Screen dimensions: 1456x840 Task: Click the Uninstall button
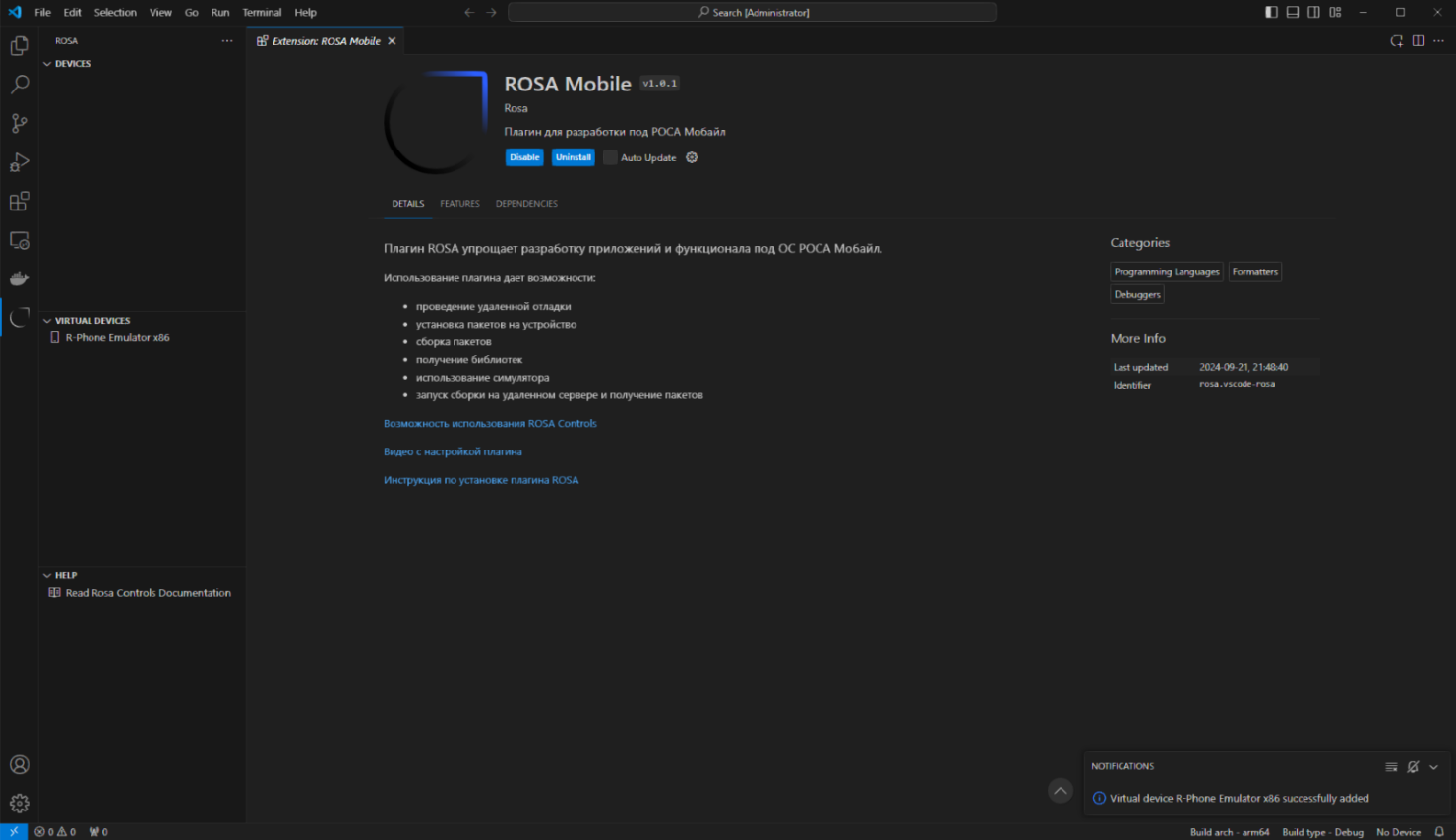pos(573,157)
